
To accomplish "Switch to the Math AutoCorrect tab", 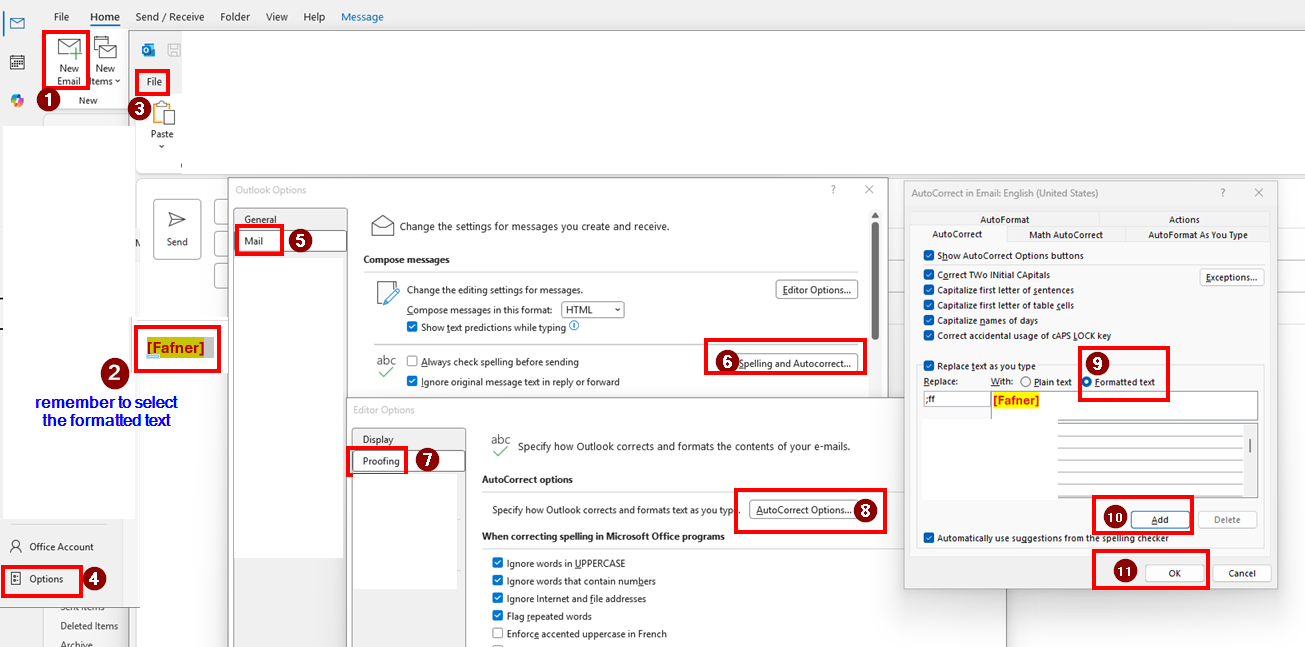I will pyautogui.click(x=1066, y=235).
